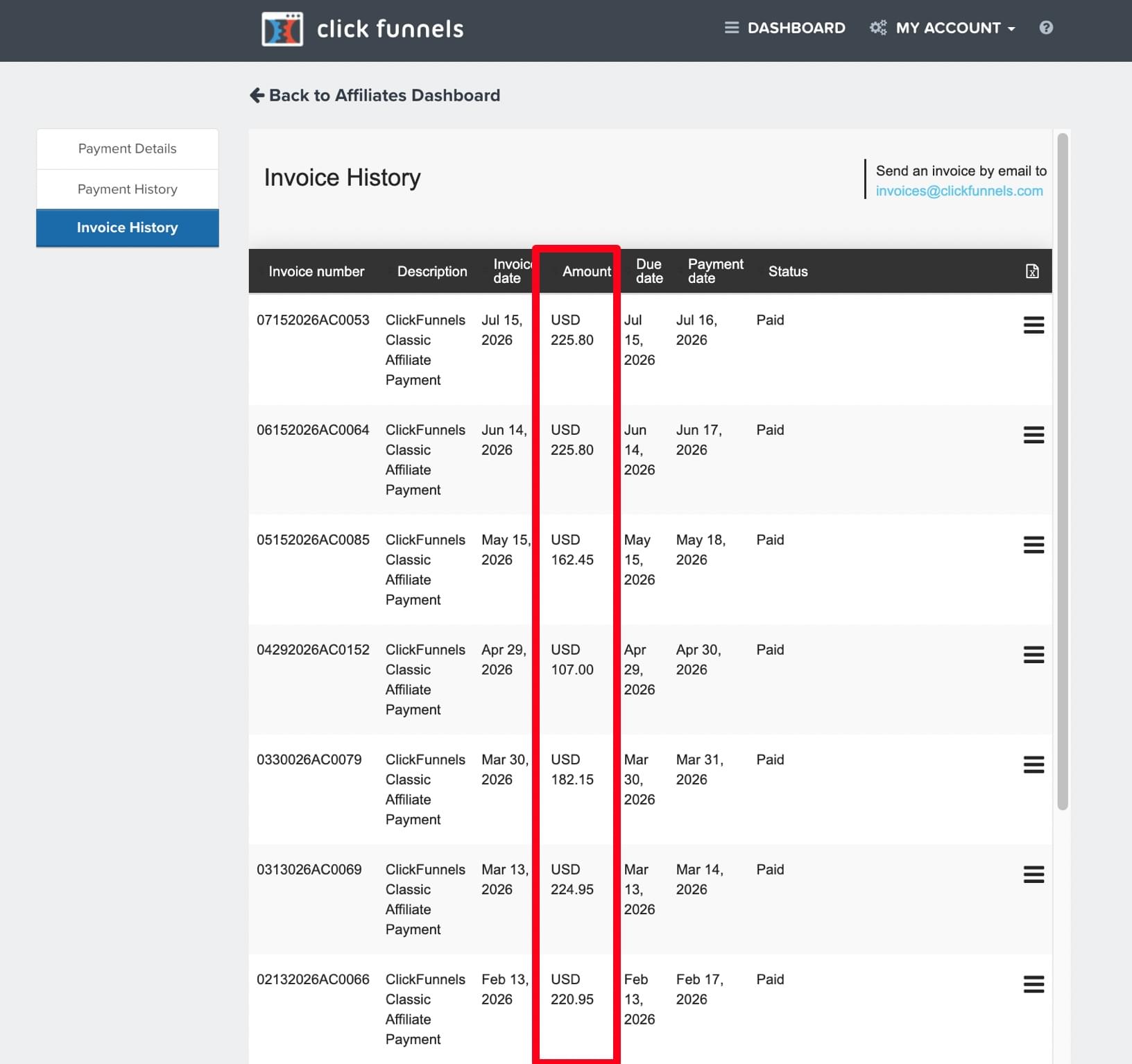Switch to the Payment Details tab
Viewport: 1132px width, 1064px height.
(x=128, y=149)
